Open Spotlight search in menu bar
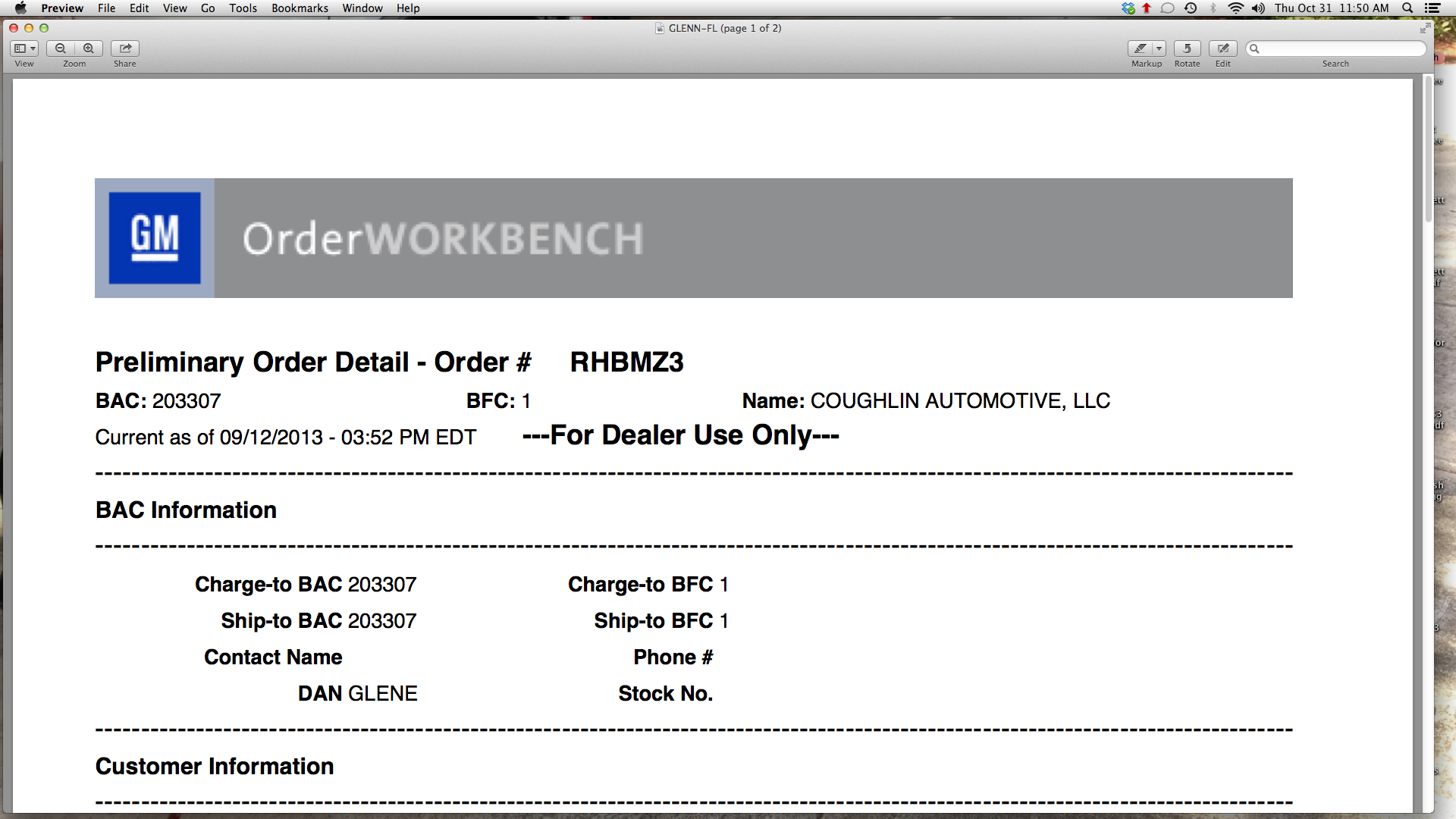This screenshot has width=1456, height=819. click(1407, 8)
